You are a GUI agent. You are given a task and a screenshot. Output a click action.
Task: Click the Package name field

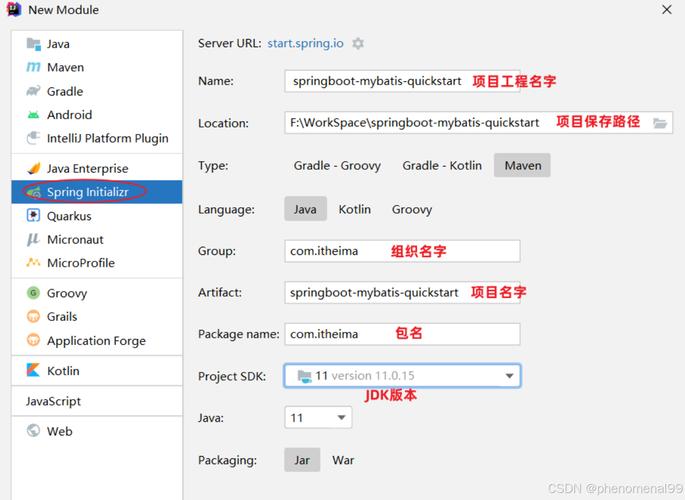pyautogui.click(x=402, y=334)
